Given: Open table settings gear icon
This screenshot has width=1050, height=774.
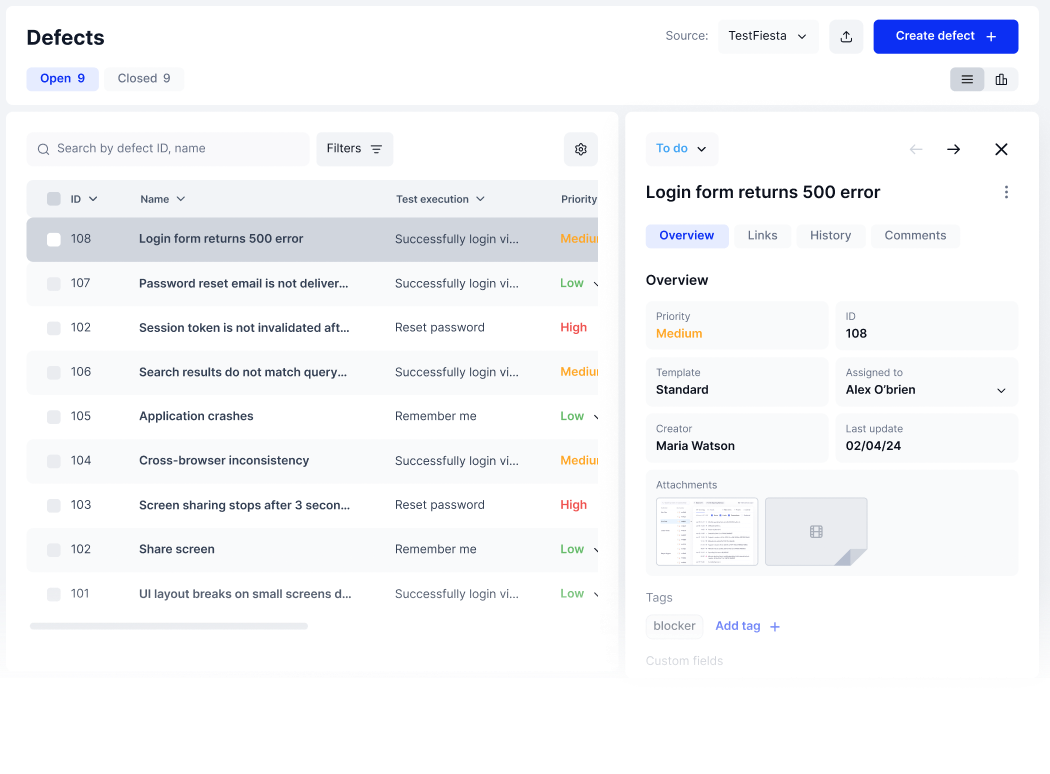Looking at the screenshot, I should click(x=581, y=149).
